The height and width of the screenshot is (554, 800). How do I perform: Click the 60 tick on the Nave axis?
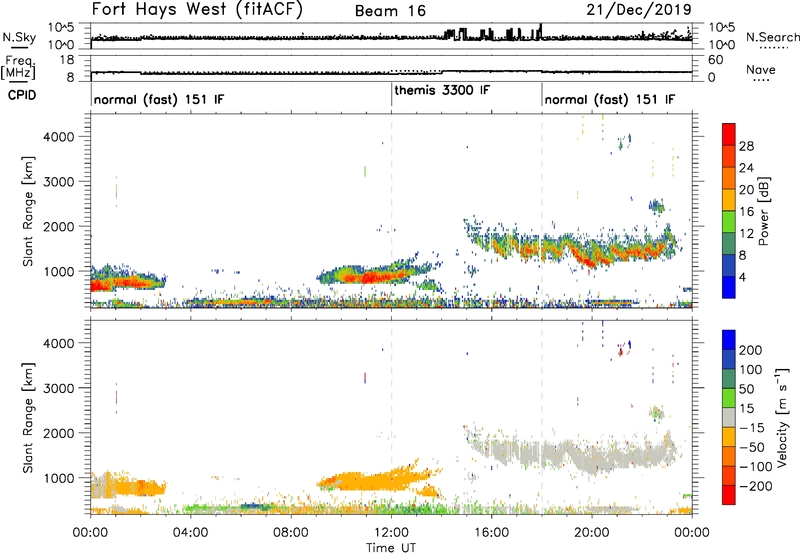point(715,60)
